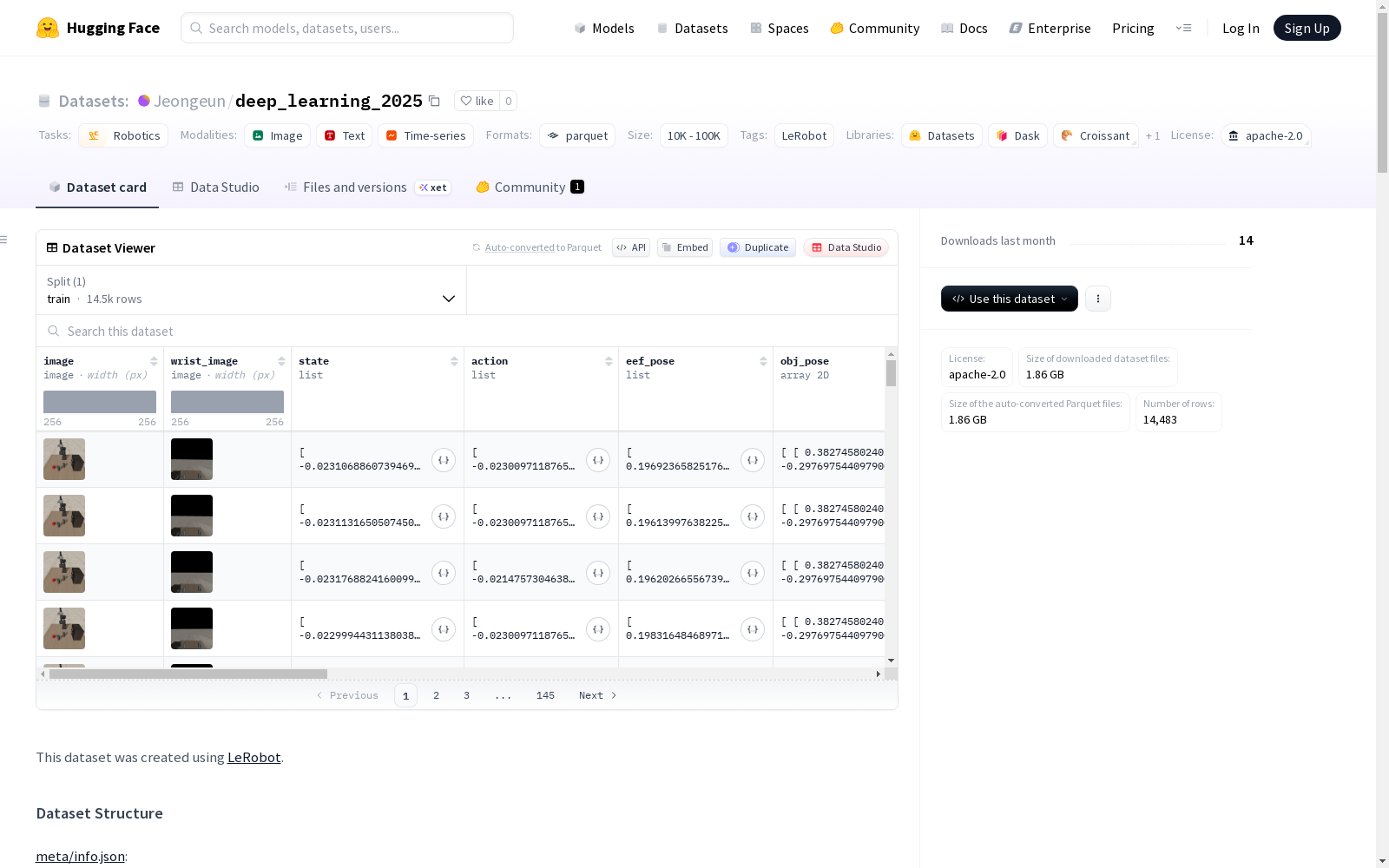The height and width of the screenshot is (868, 1389).
Task: Go to page 2 of the table
Action: [x=436, y=695]
